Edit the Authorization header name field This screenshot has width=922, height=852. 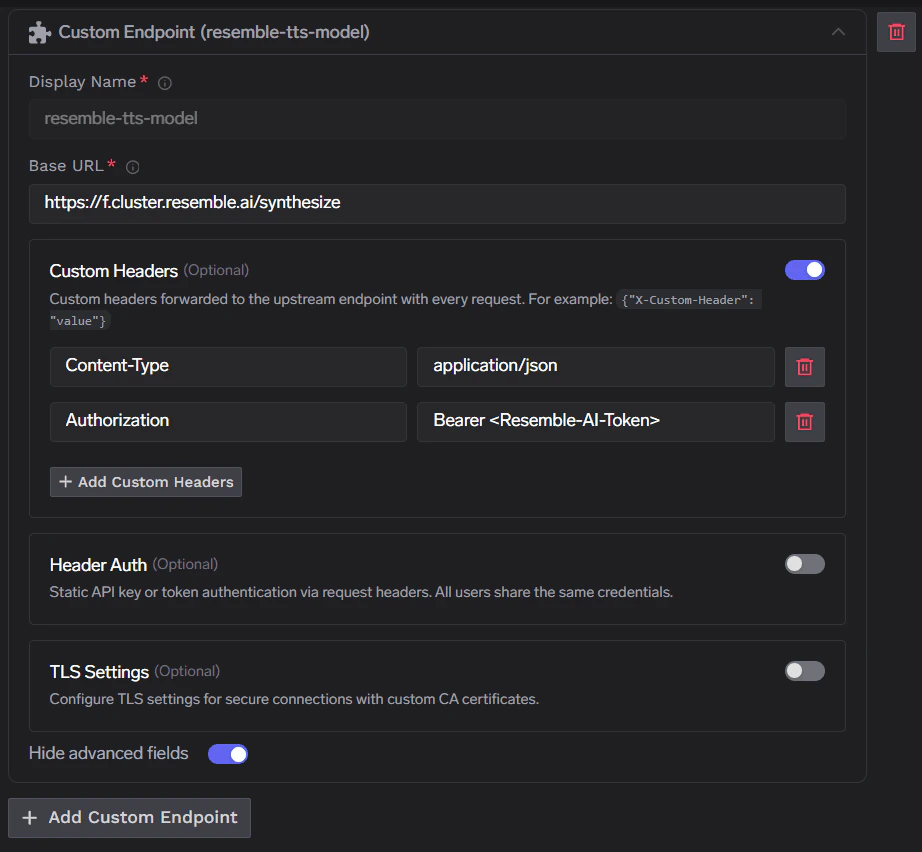pos(228,422)
